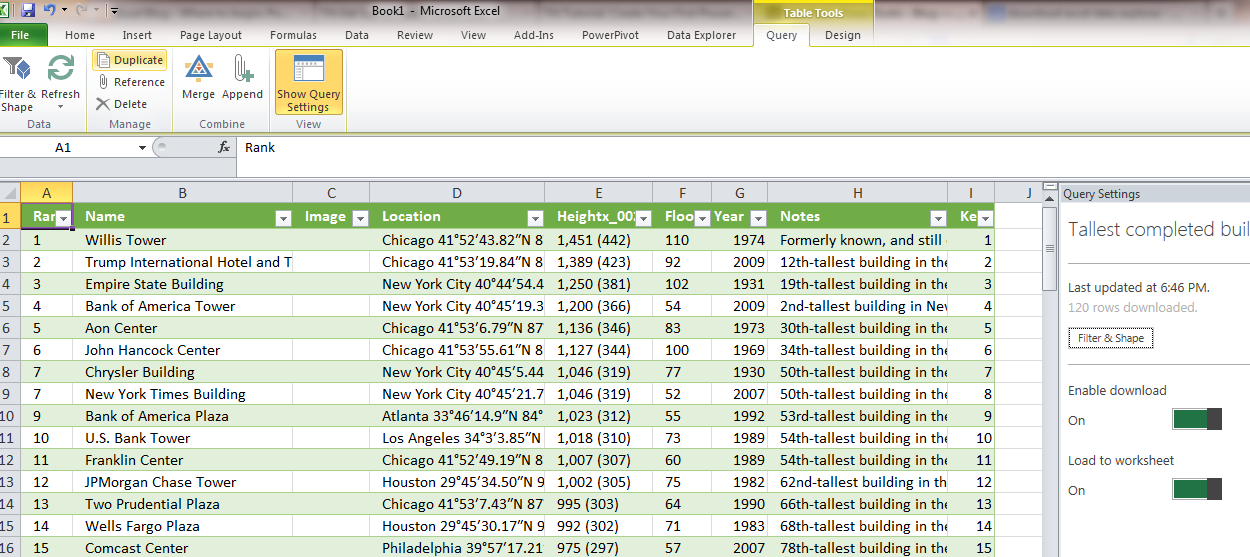Image resolution: width=1250 pixels, height=557 pixels.
Task: Click the Select All corner triangle
Action: [x=10, y=192]
